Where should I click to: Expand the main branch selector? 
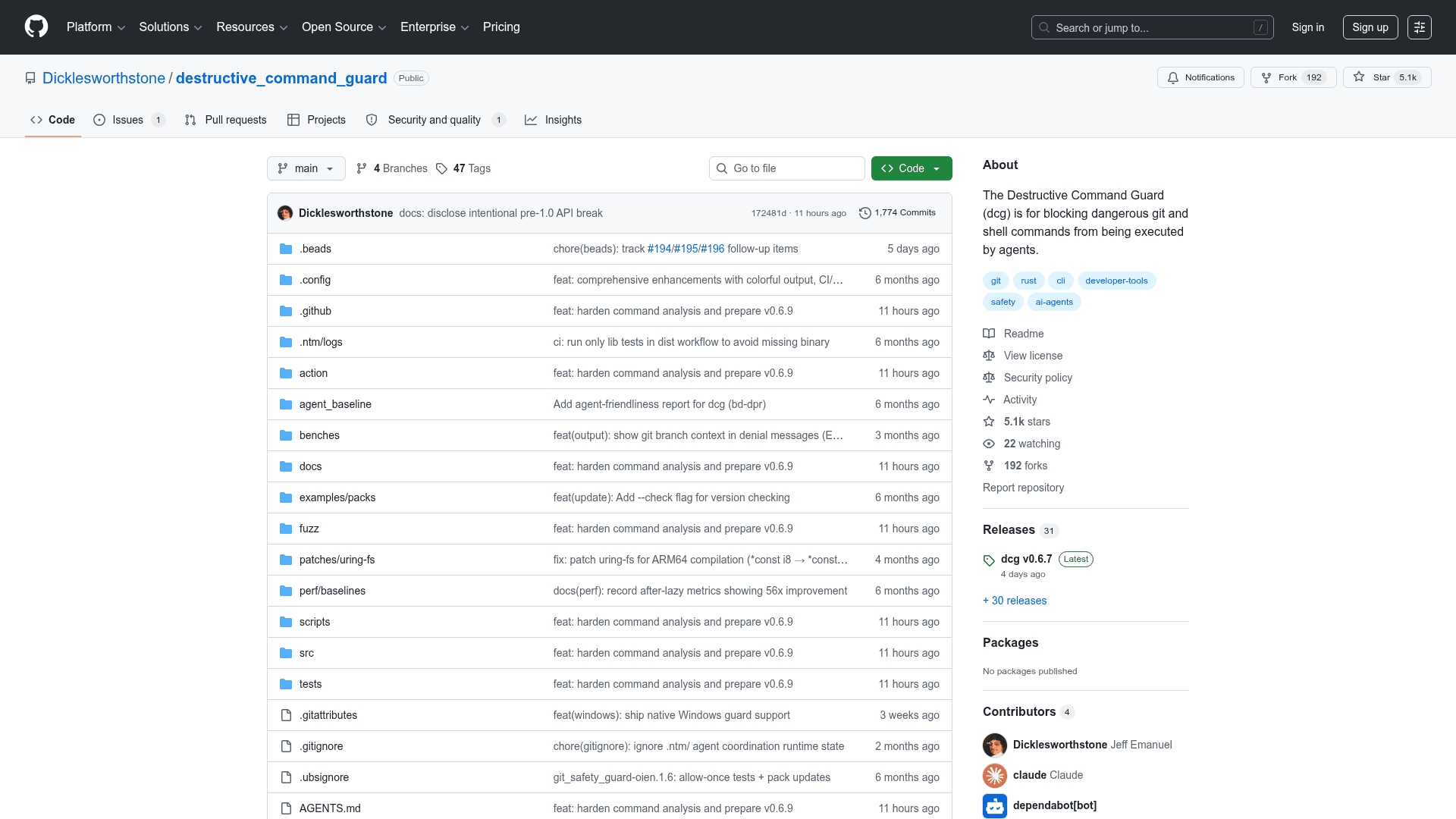pos(306,168)
